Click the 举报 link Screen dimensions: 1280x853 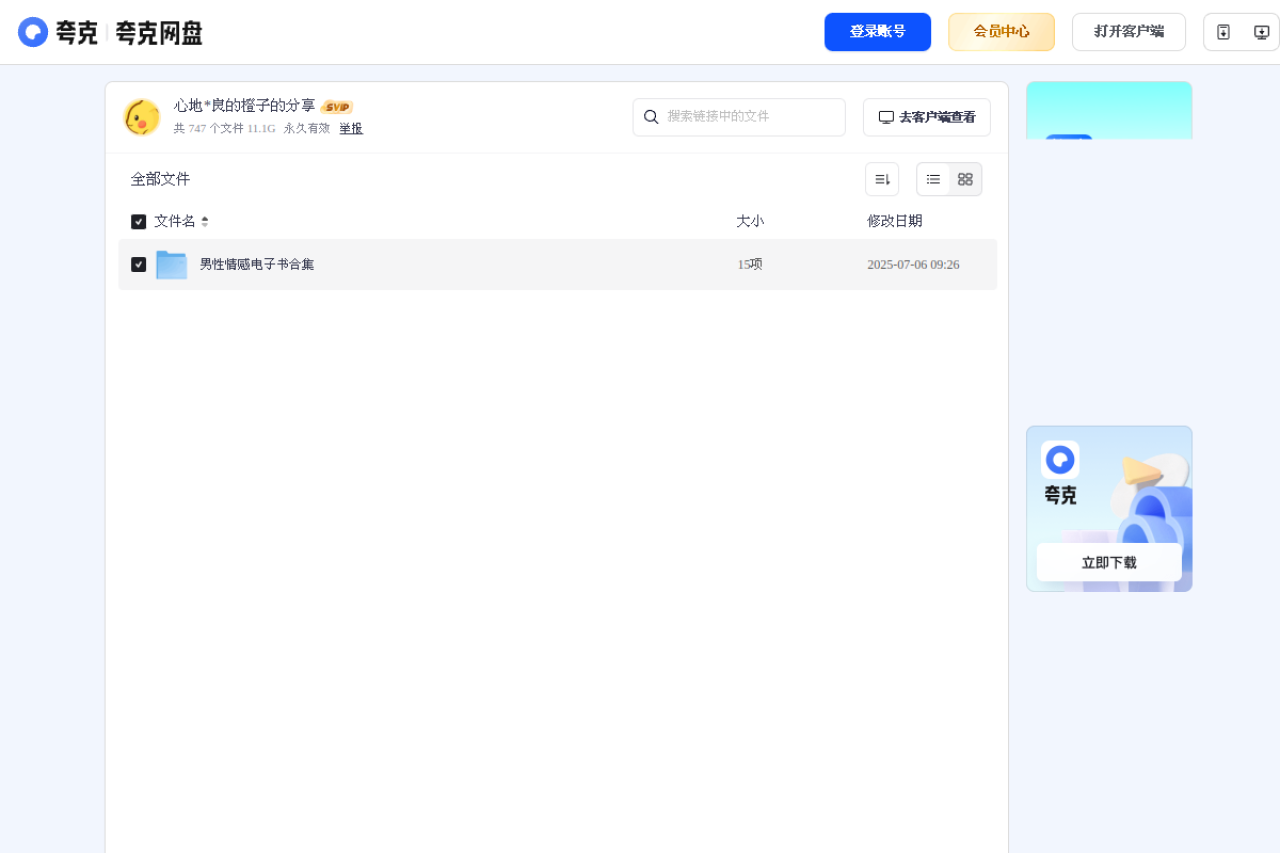[350, 128]
